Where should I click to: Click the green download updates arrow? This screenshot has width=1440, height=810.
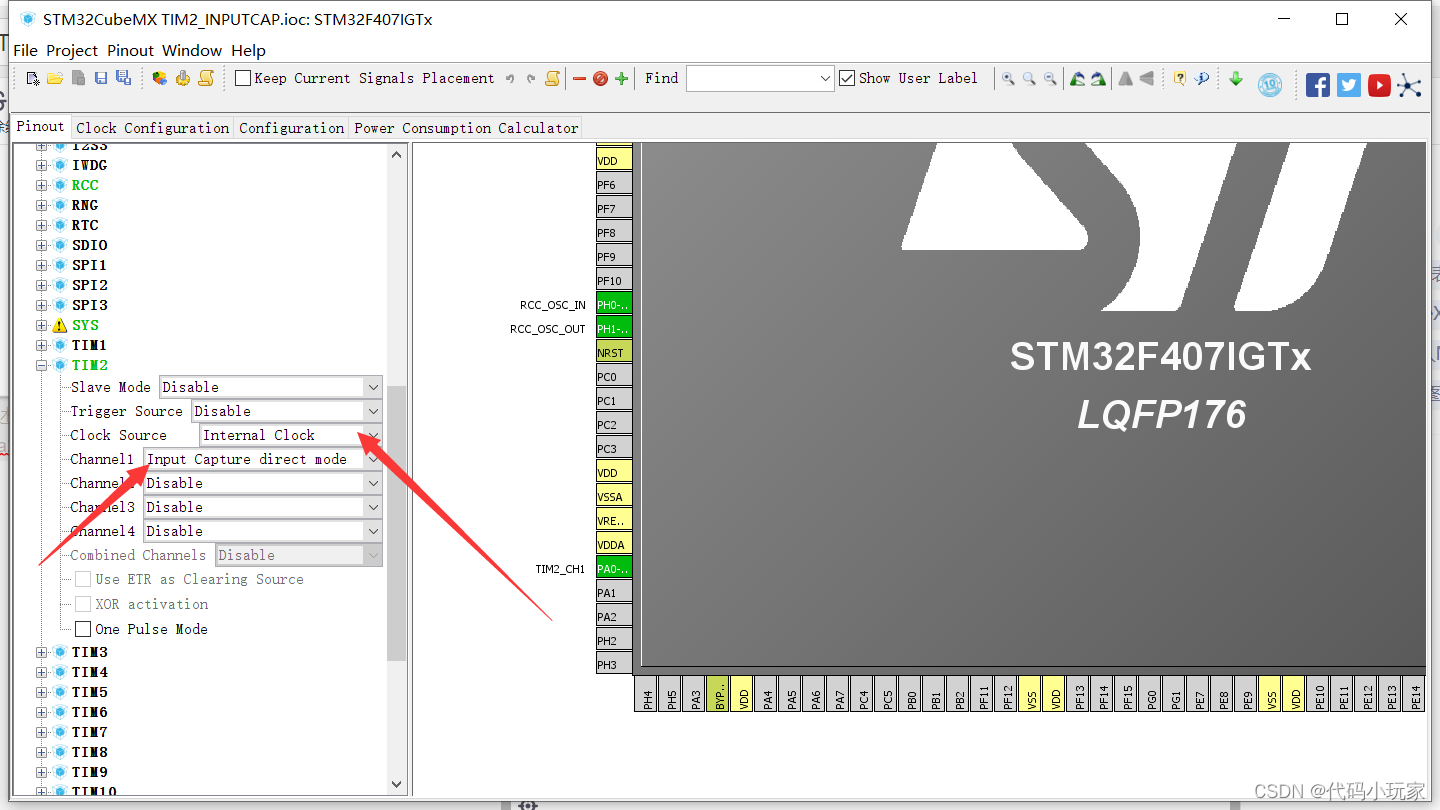pyautogui.click(x=1236, y=78)
